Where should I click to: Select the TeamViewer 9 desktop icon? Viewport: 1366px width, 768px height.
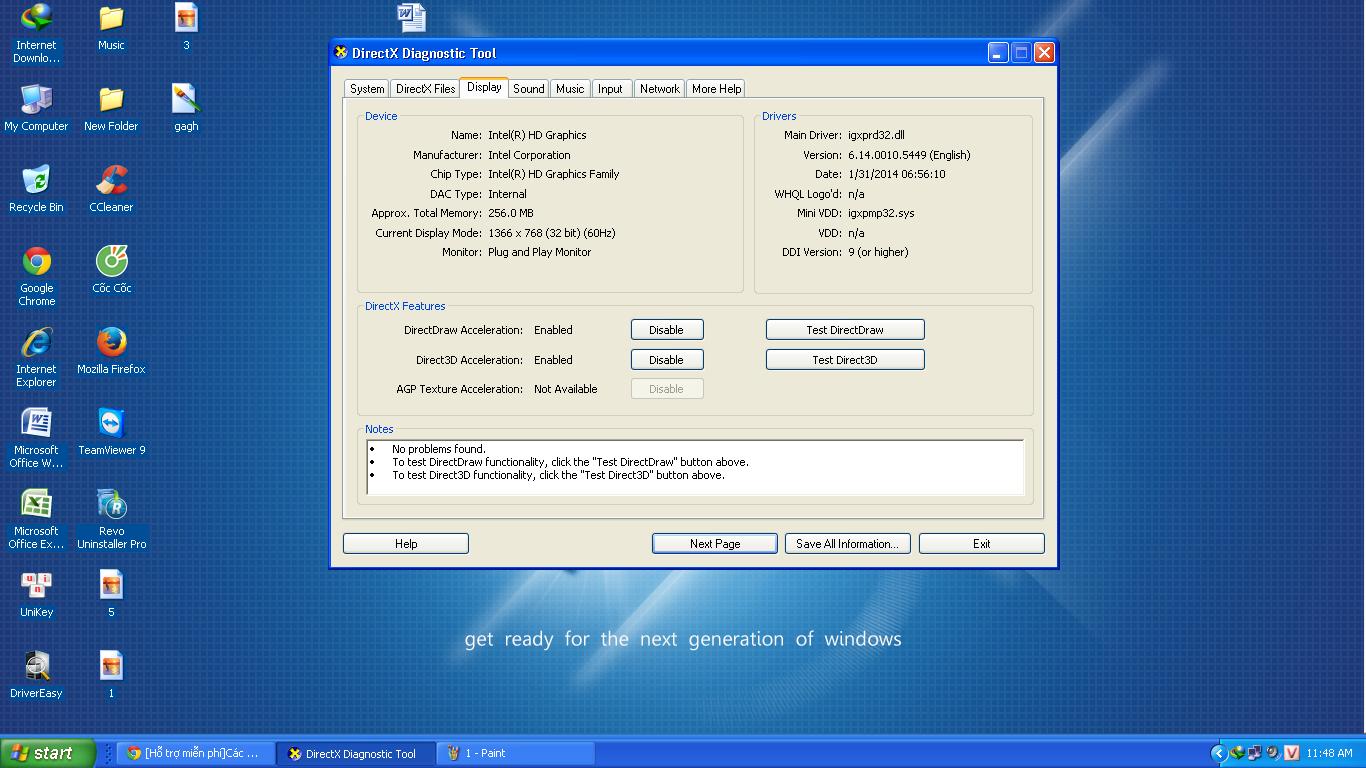click(x=111, y=425)
